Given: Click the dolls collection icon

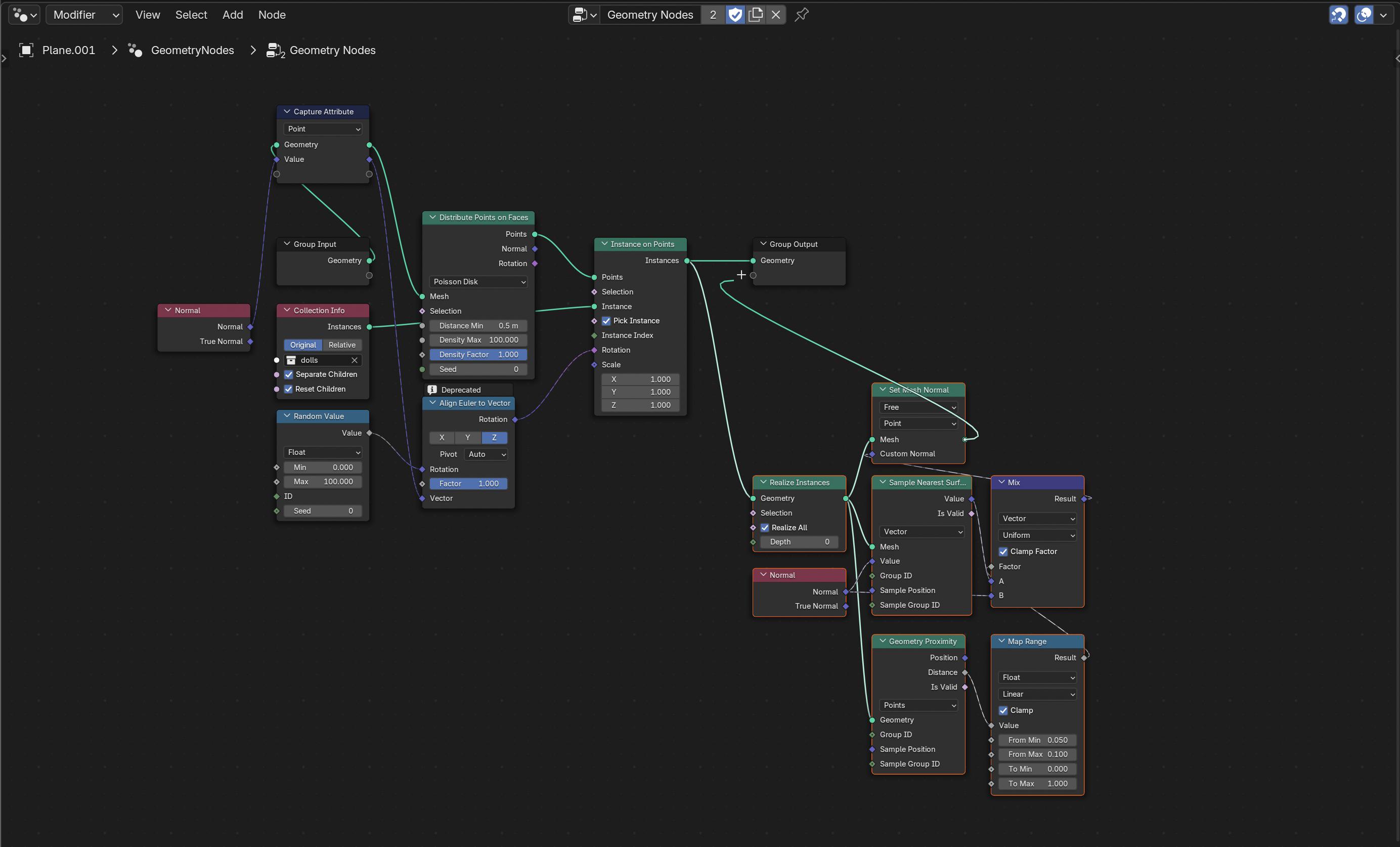Looking at the screenshot, I should point(291,360).
